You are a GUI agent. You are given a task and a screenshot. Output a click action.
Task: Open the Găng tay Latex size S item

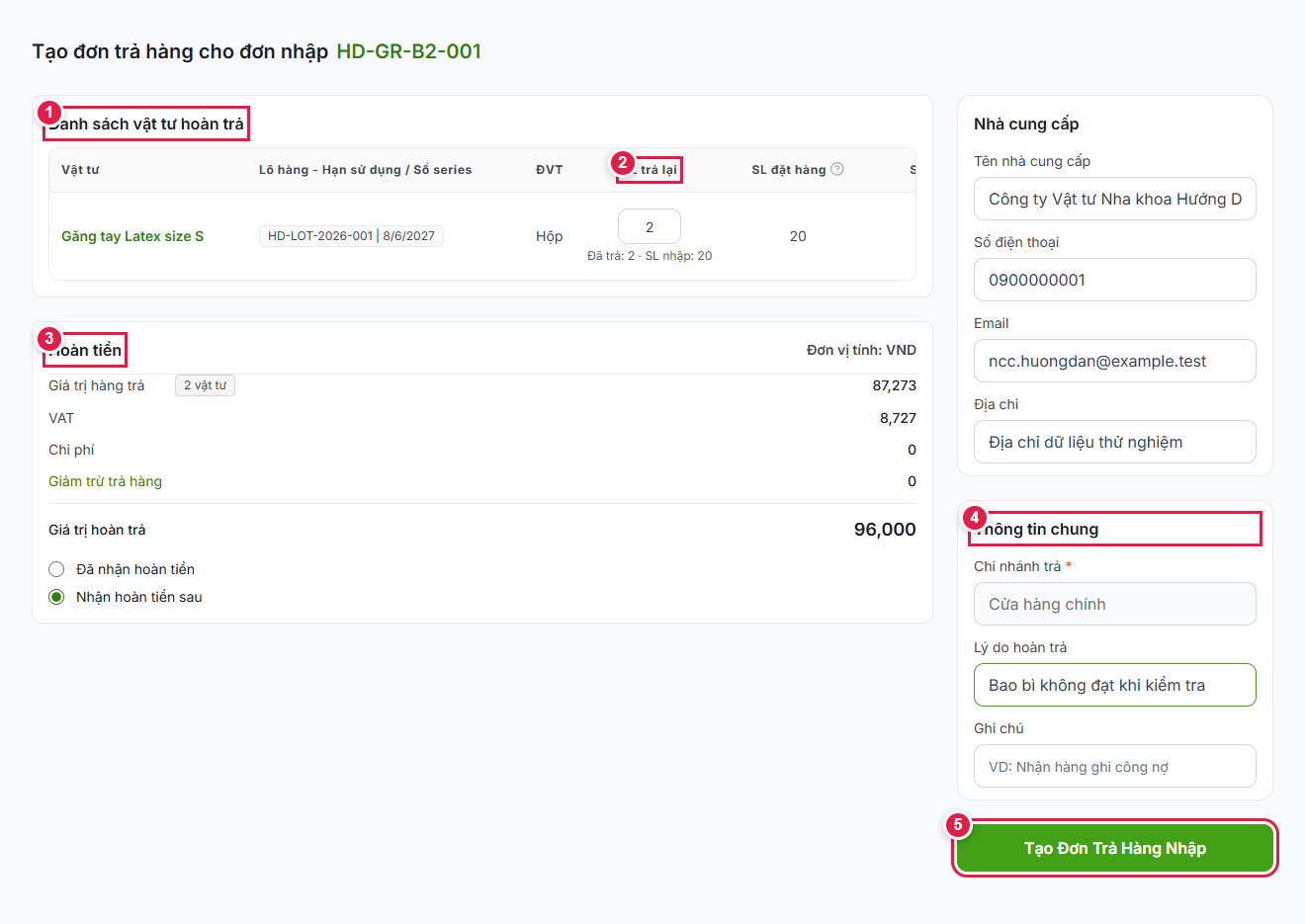(x=132, y=236)
